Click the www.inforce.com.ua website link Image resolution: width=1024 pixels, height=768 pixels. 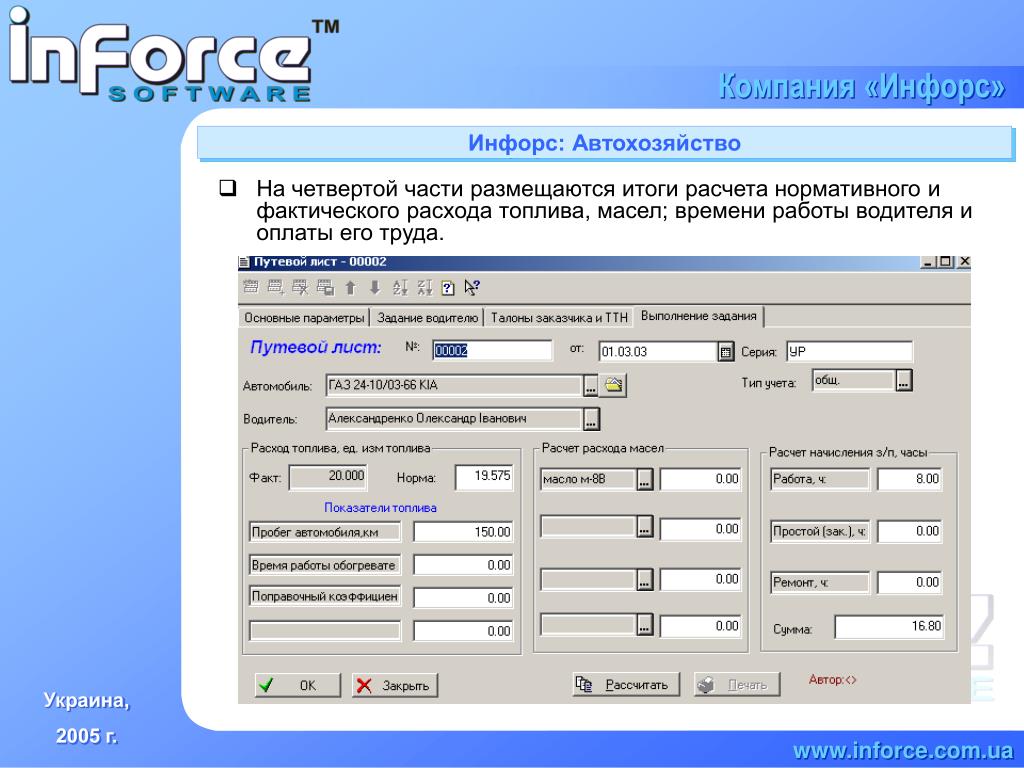(903, 750)
